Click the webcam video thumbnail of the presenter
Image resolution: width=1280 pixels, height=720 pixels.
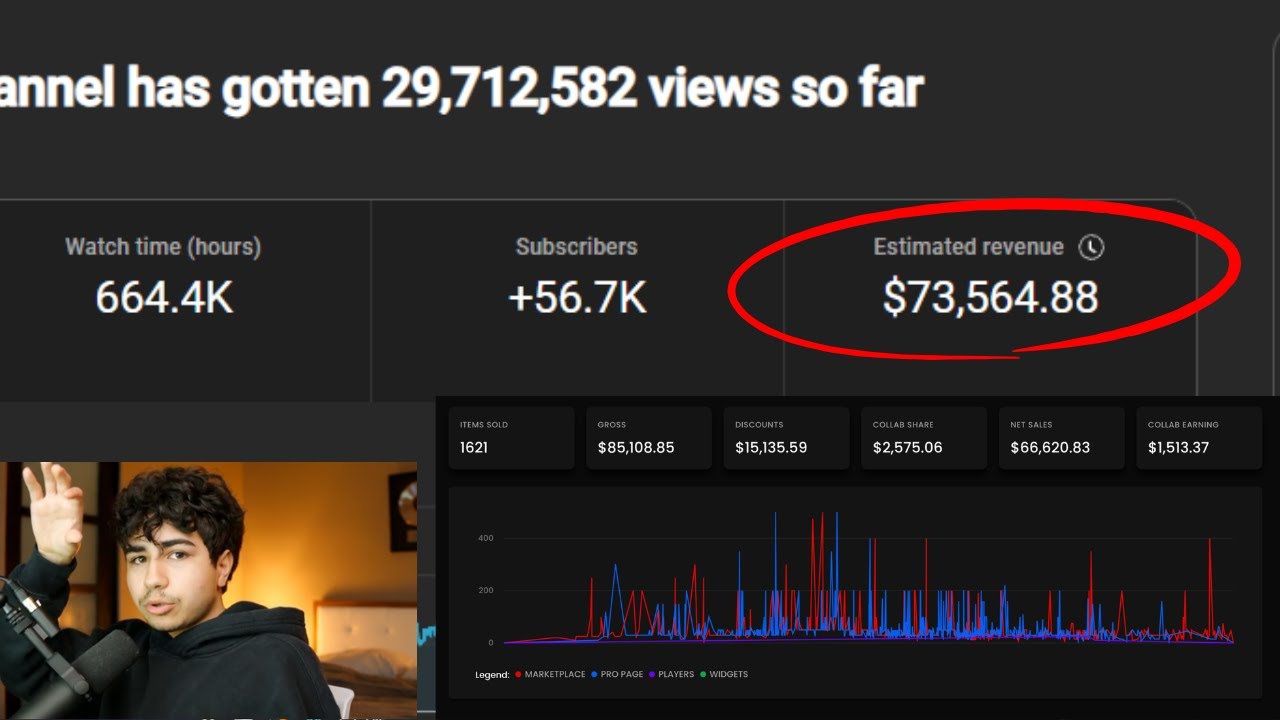click(209, 590)
